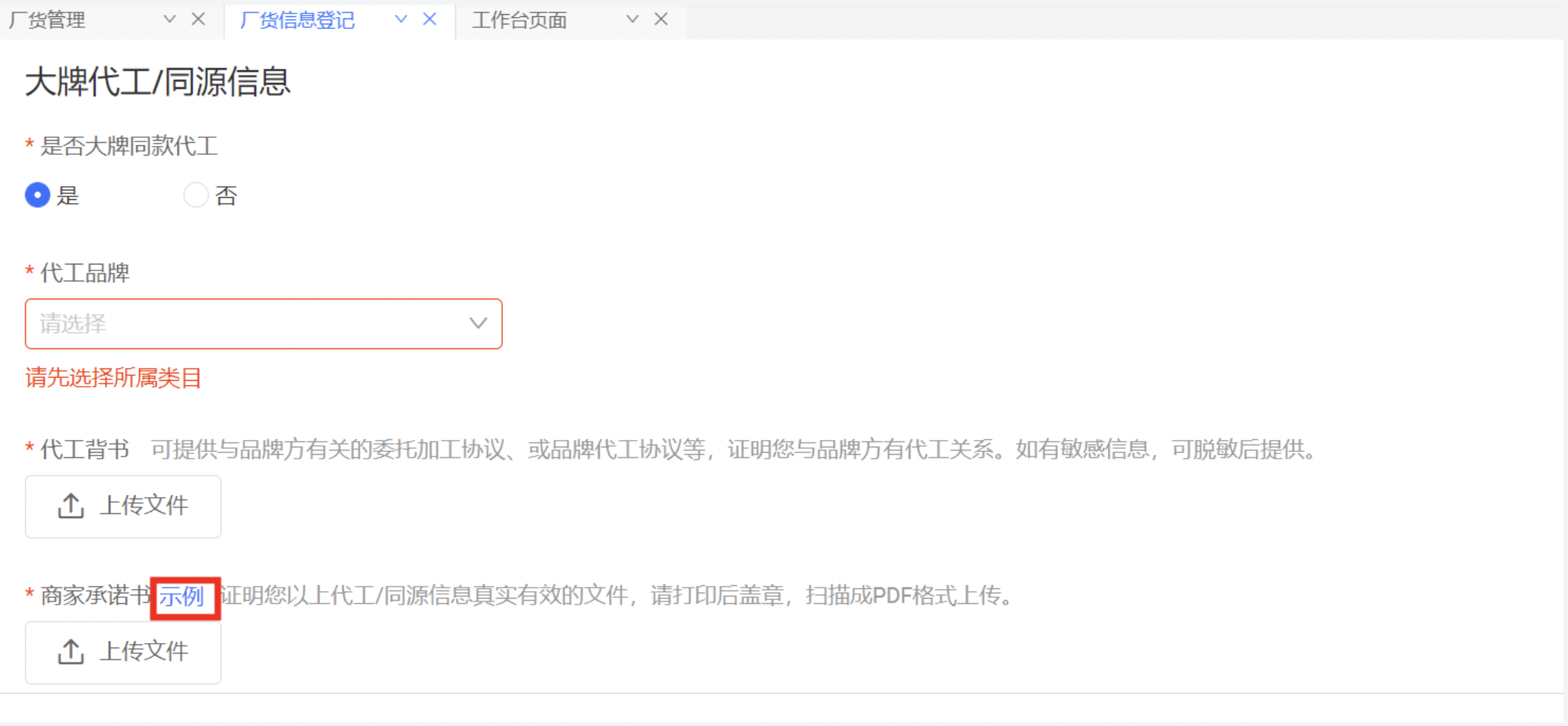Select the 是 radio button
The height and width of the screenshot is (726, 1568).
(x=38, y=196)
